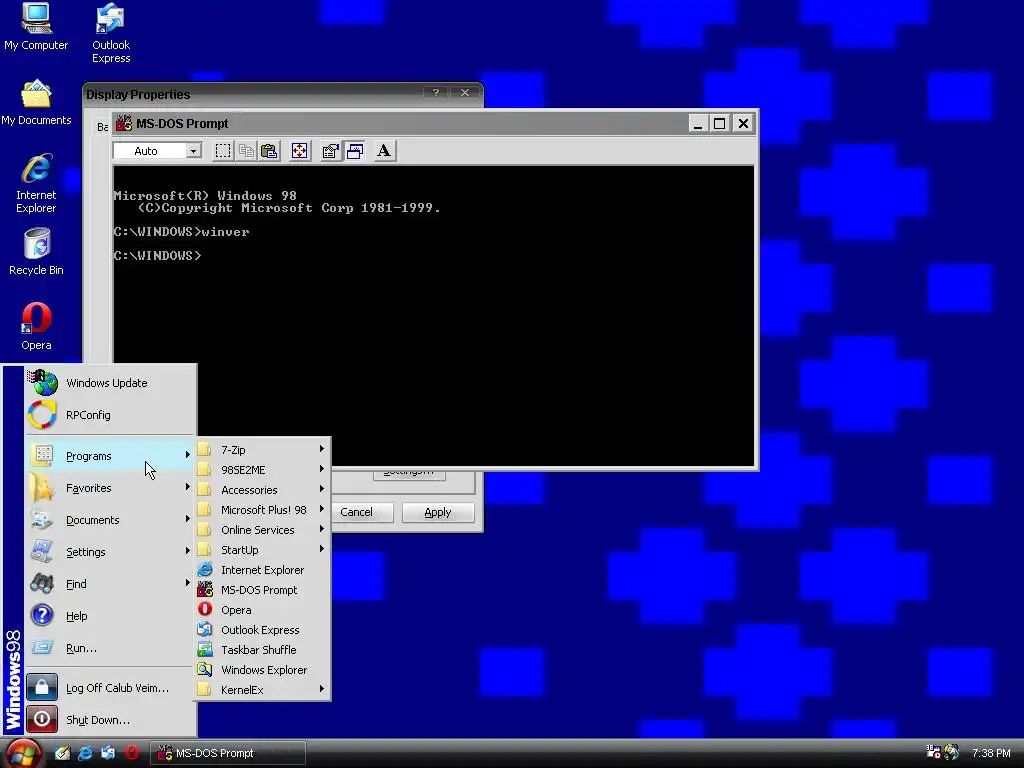This screenshot has width=1024, height=768.
Task: Expand Find submenu arrow
Action: (x=187, y=583)
